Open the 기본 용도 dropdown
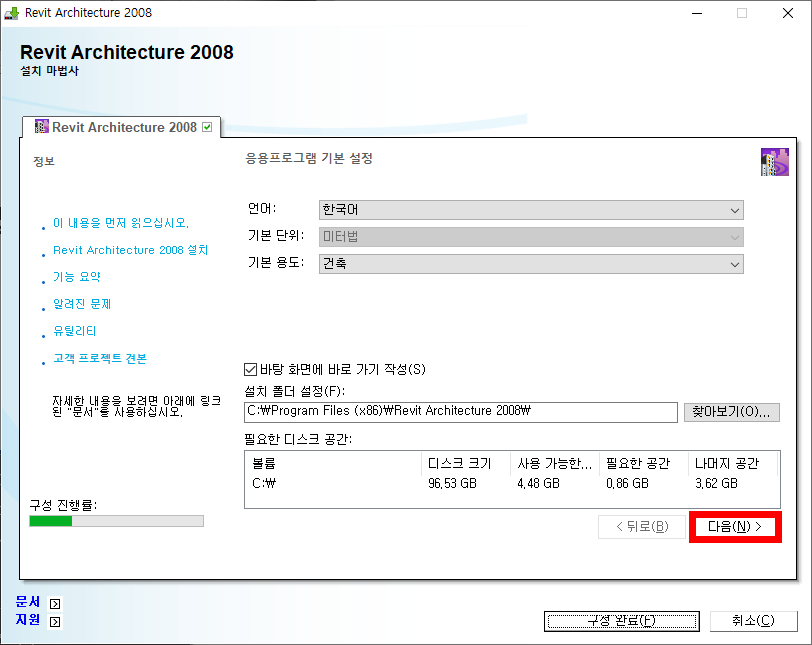This screenshot has height=645, width=812. pos(531,264)
